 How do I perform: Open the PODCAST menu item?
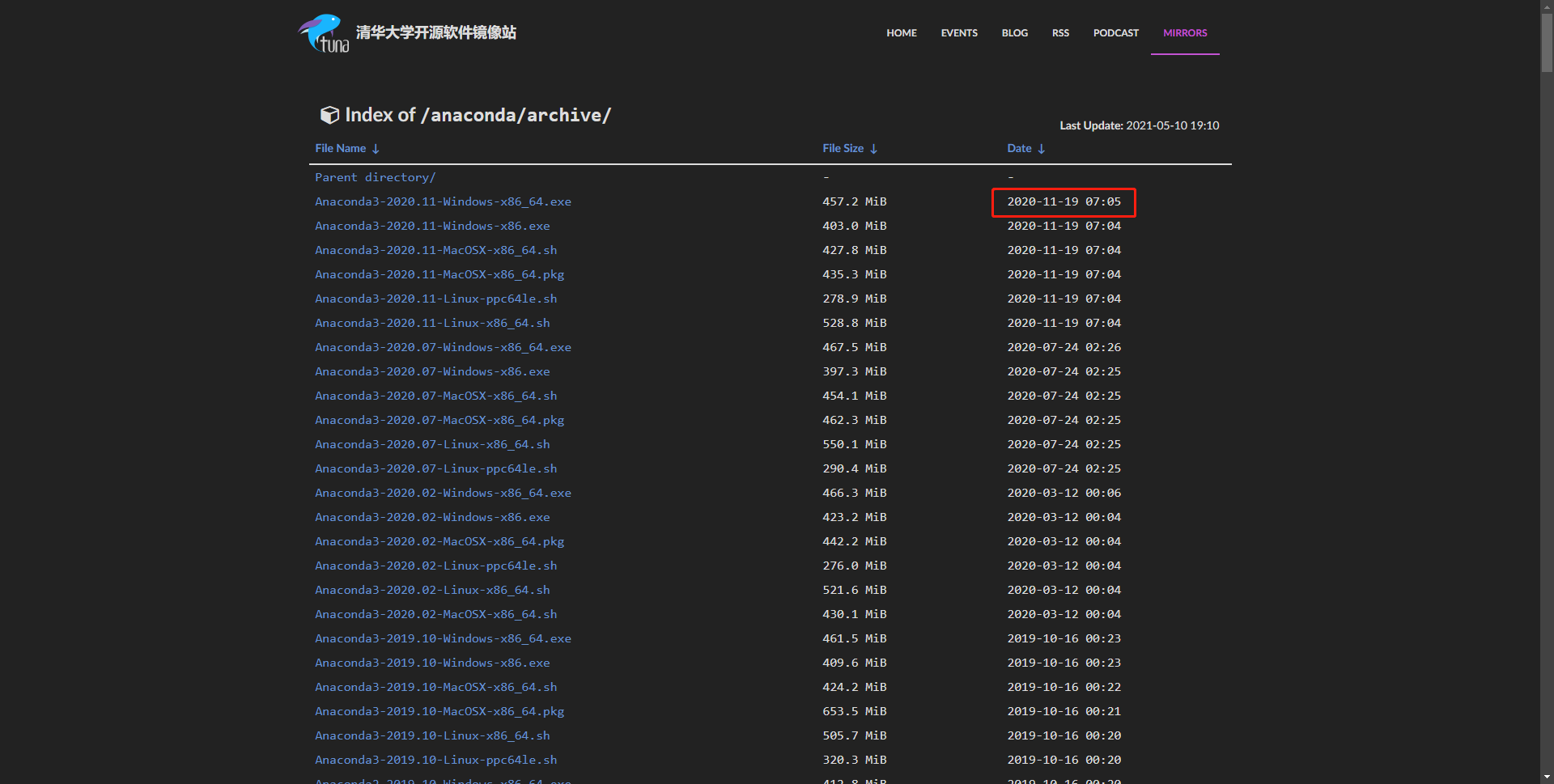(1116, 33)
